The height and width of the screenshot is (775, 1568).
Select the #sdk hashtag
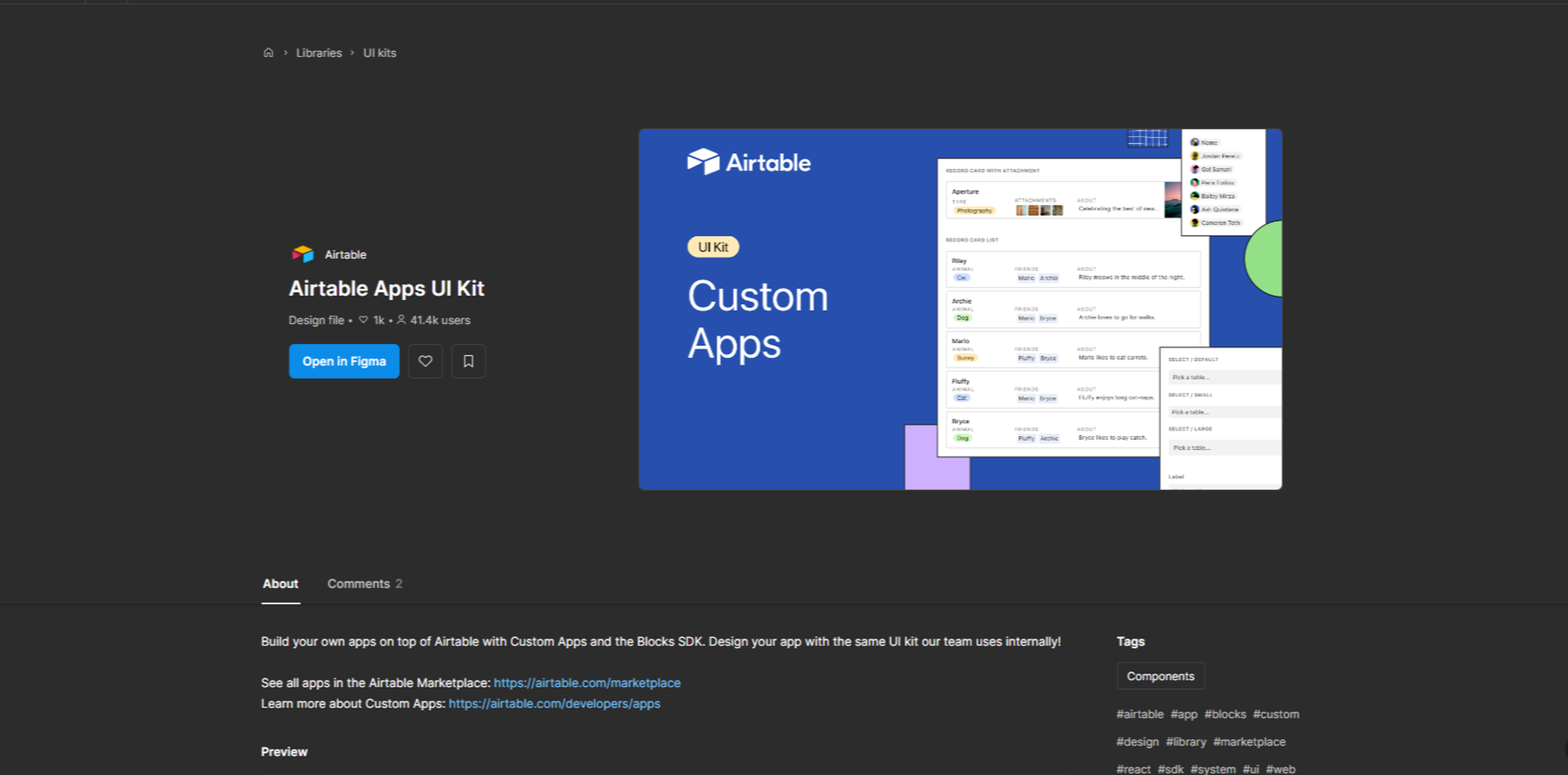click(1170, 769)
